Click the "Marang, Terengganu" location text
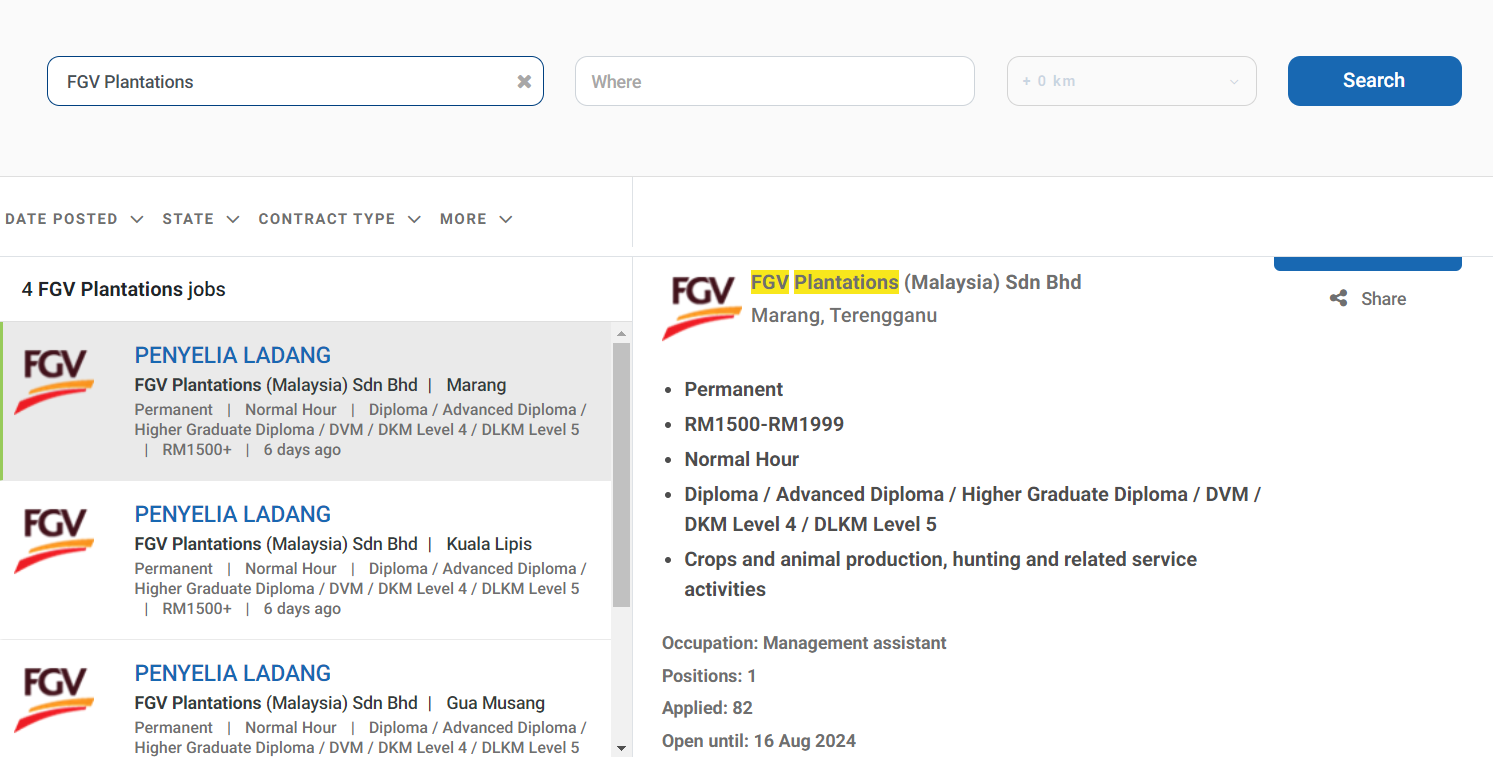1493x757 pixels. point(844,315)
